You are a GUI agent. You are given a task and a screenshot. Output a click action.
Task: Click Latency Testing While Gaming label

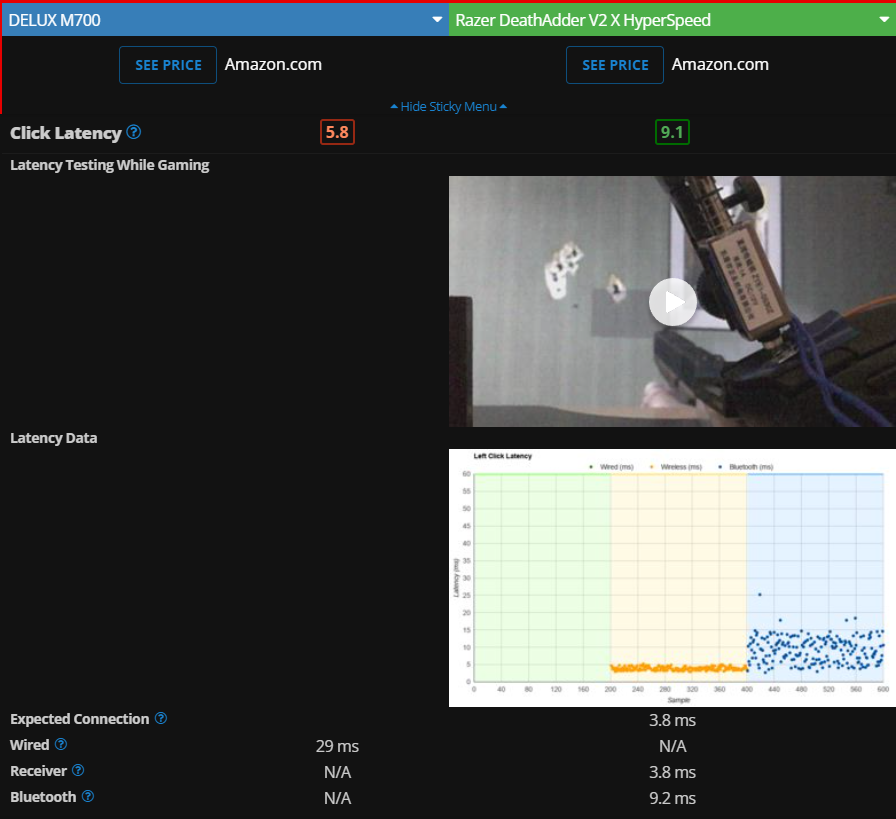(x=110, y=165)
